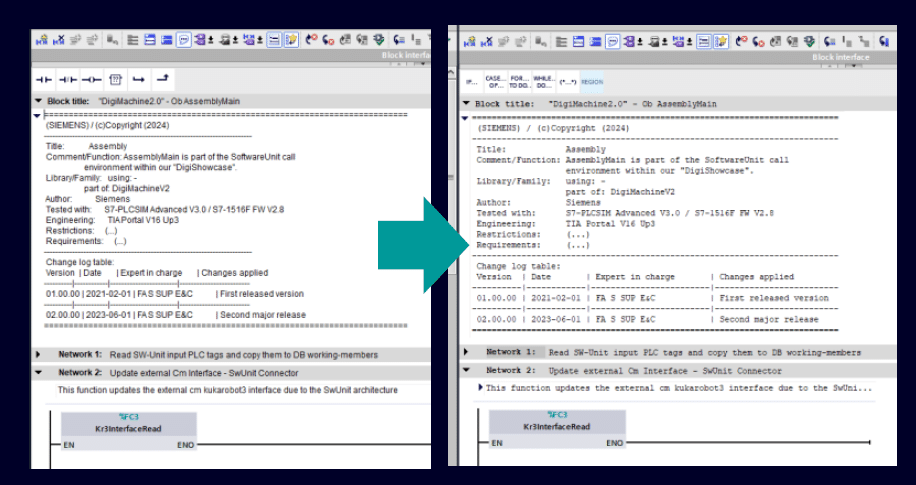Insert normally open contact in left editor
The width and height of the screenshot is (916, 485).
[x=44, y=78]
